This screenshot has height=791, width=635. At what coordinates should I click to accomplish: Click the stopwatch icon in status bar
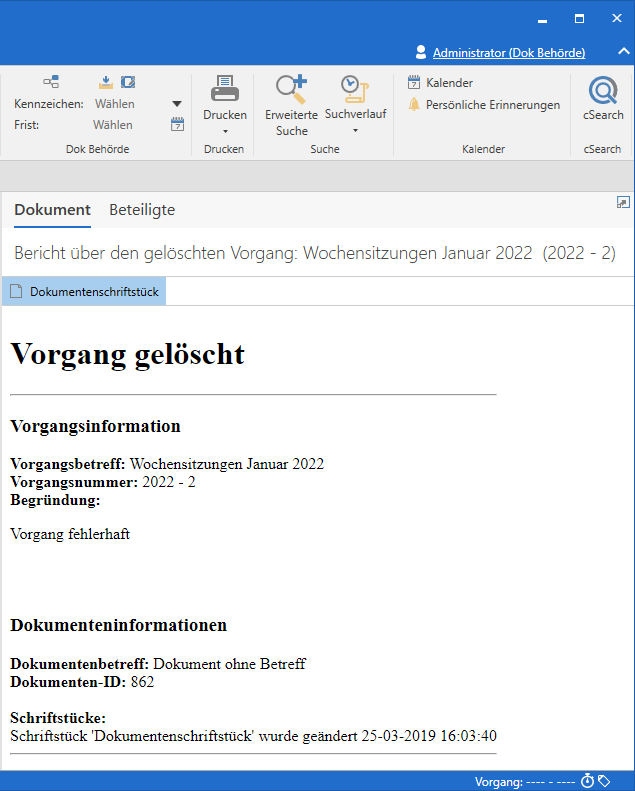point(588,781)
